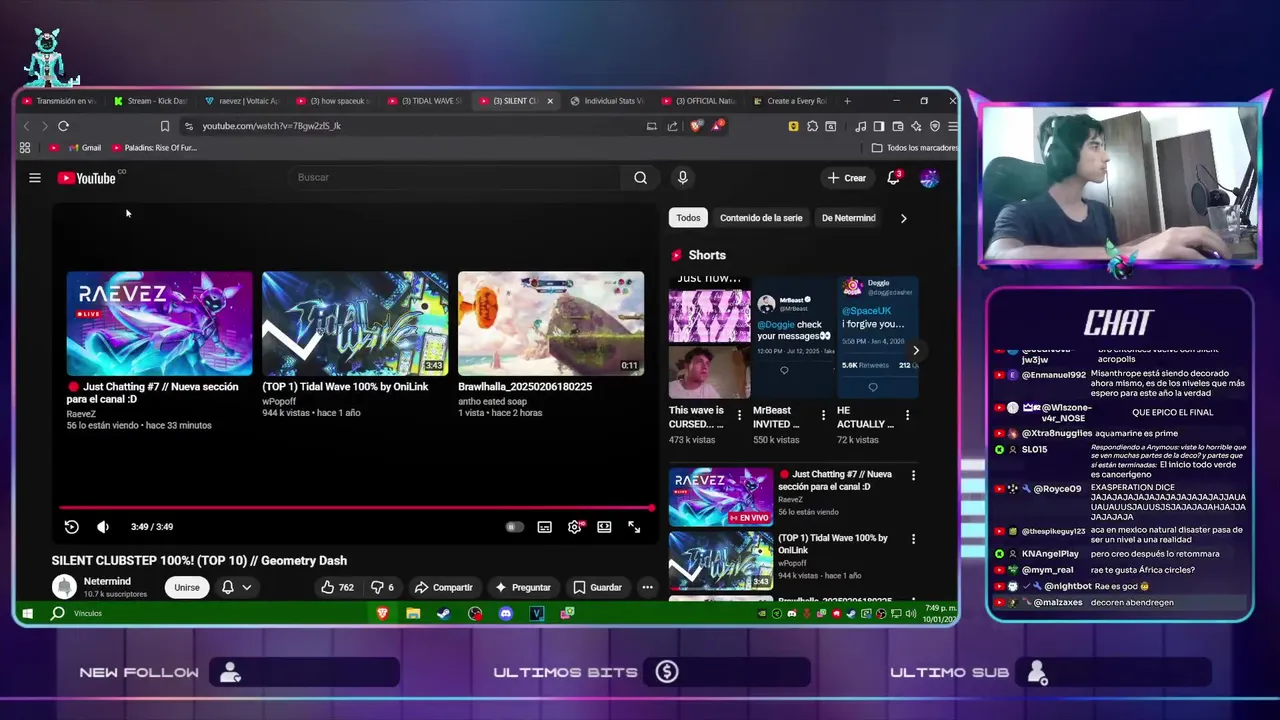Open player settings gear
The image size is (1280, 720).
click(x=574, y=527)
